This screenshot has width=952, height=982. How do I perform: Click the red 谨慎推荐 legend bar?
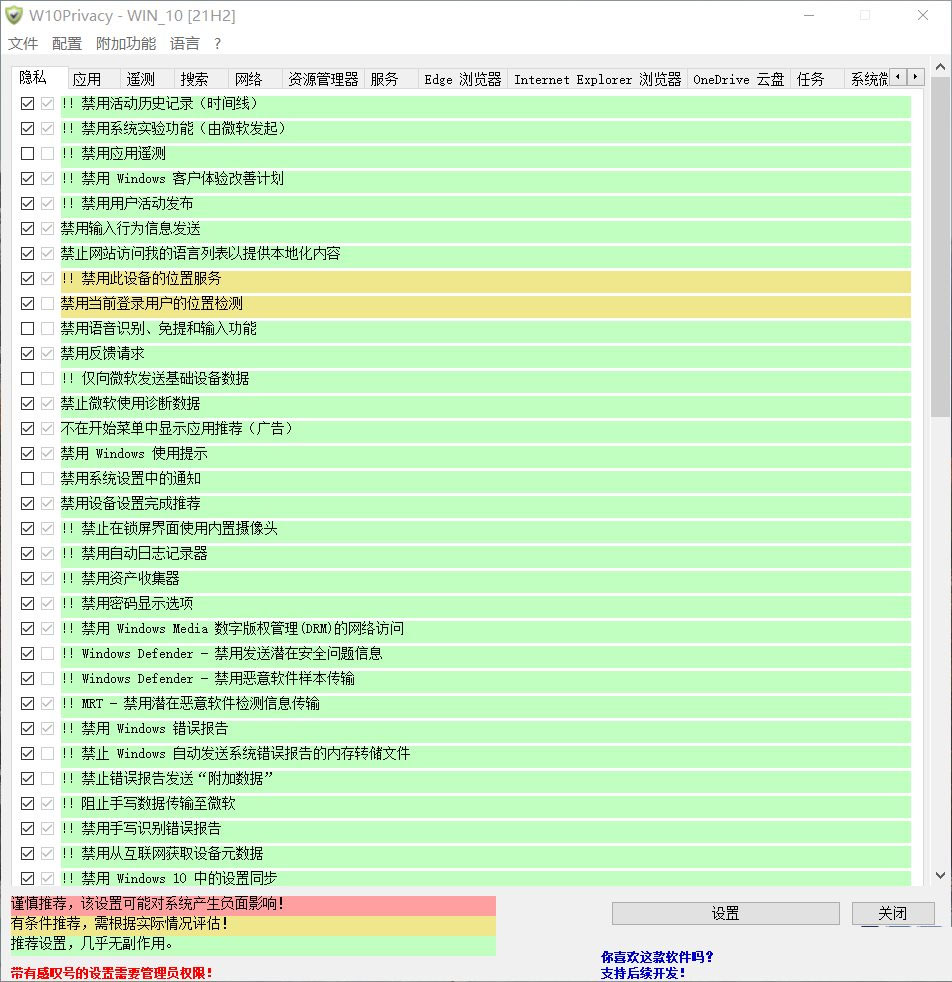click(x=253, y=904)
